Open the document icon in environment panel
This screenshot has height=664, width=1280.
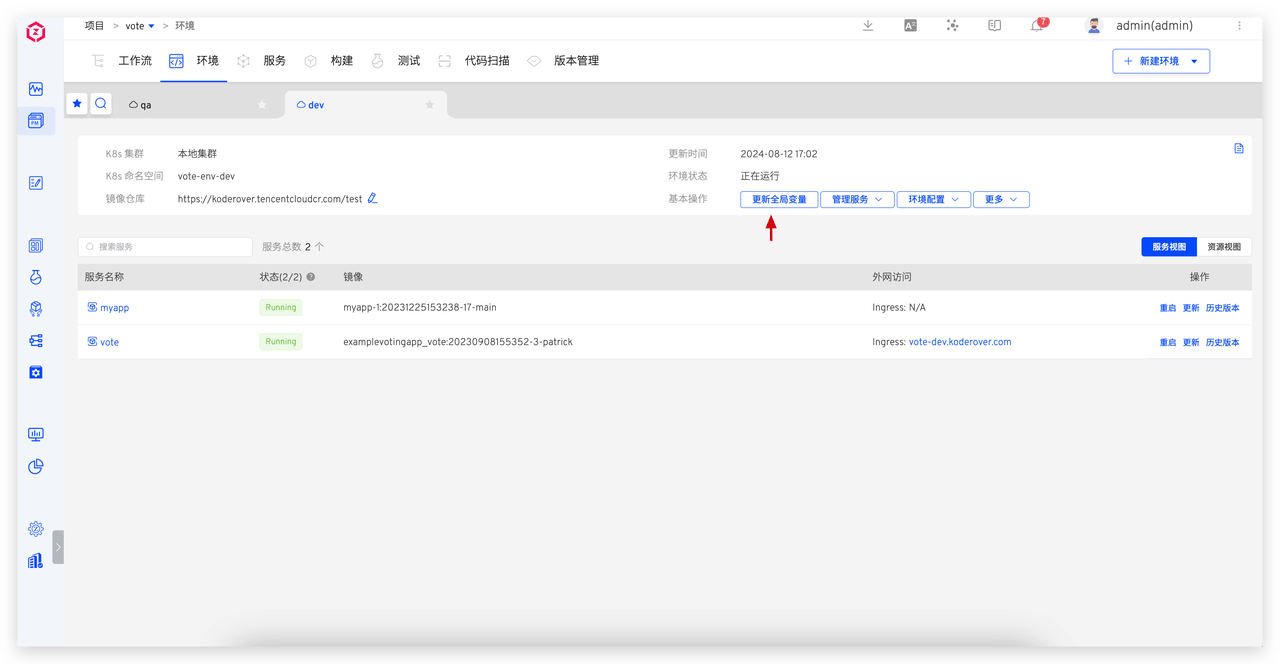pos(1239,149)
